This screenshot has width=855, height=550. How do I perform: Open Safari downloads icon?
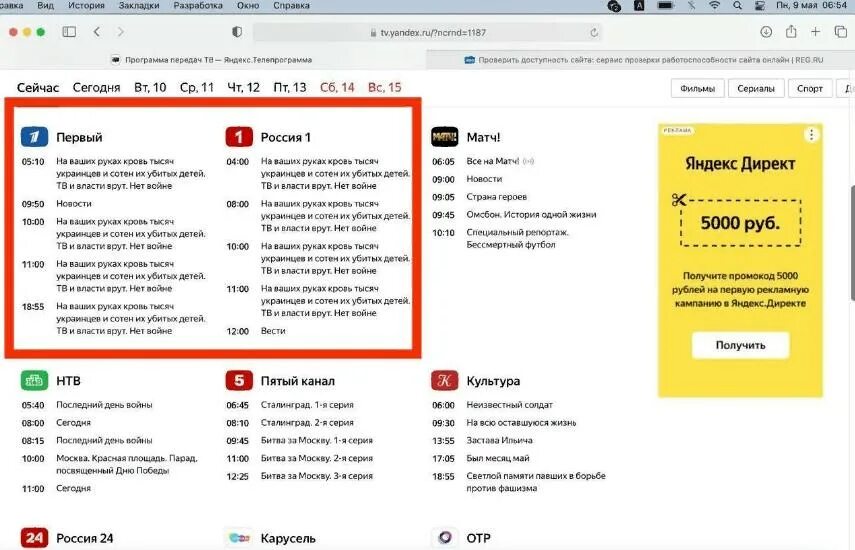[766, 32]
